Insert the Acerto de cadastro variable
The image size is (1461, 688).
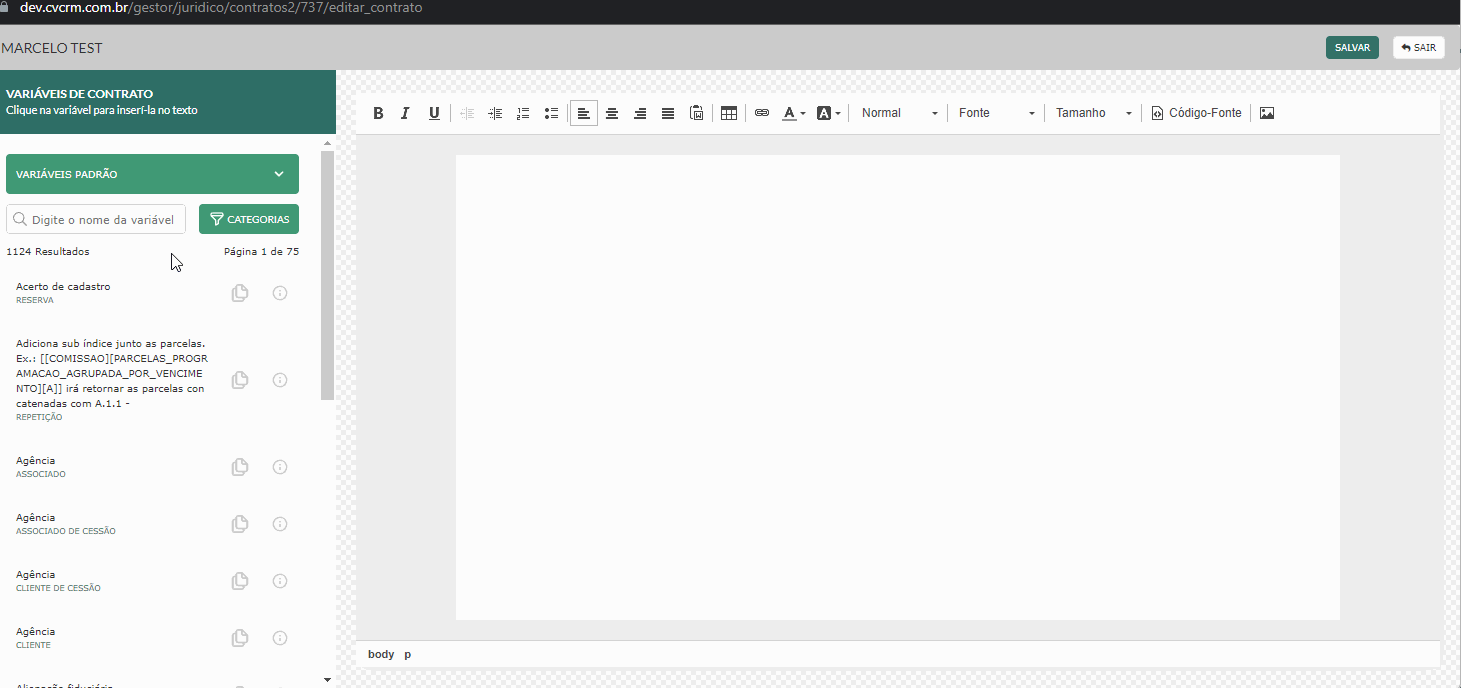pyautogui.click(x=63, y=286)
